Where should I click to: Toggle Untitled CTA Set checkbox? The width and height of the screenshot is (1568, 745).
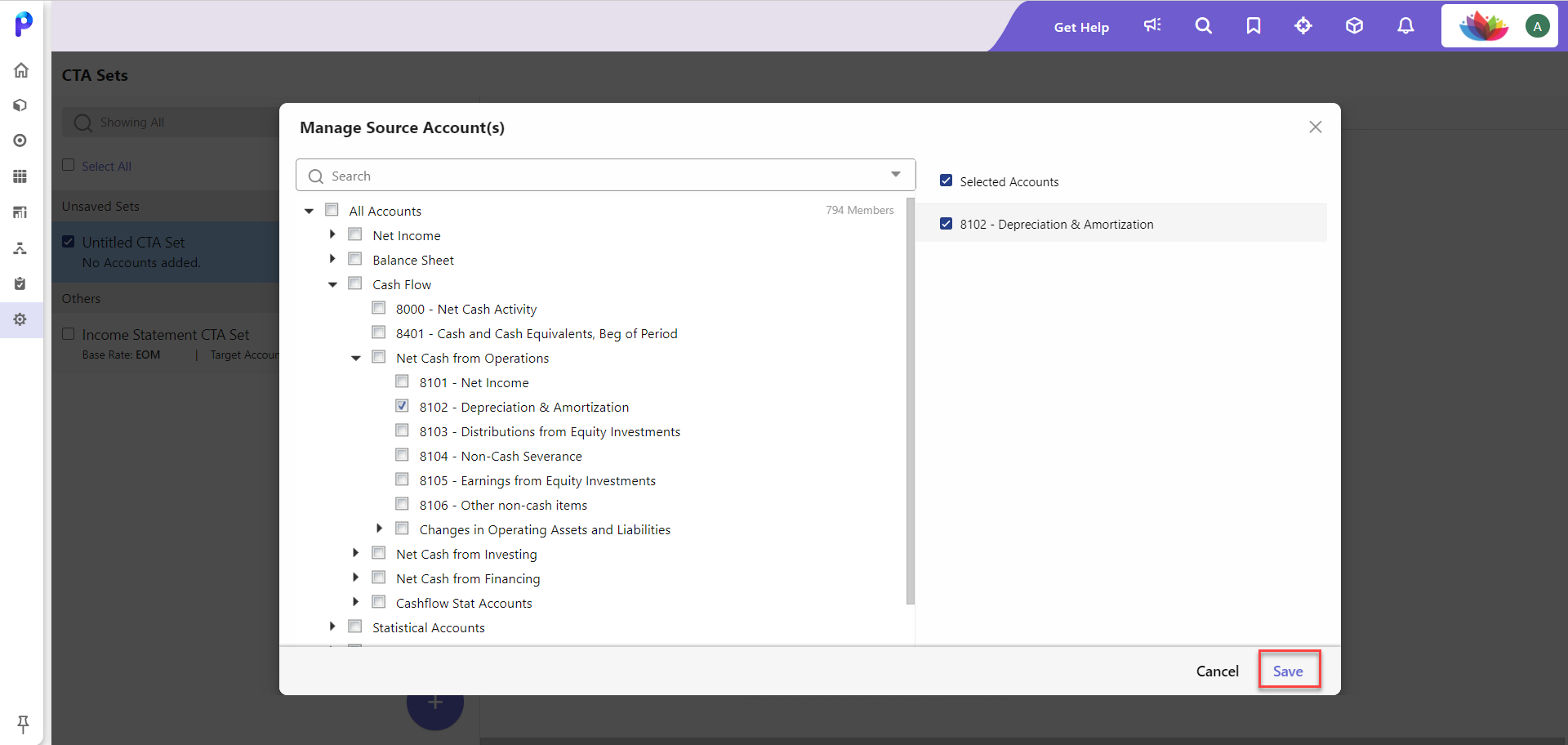click(69, 242)
